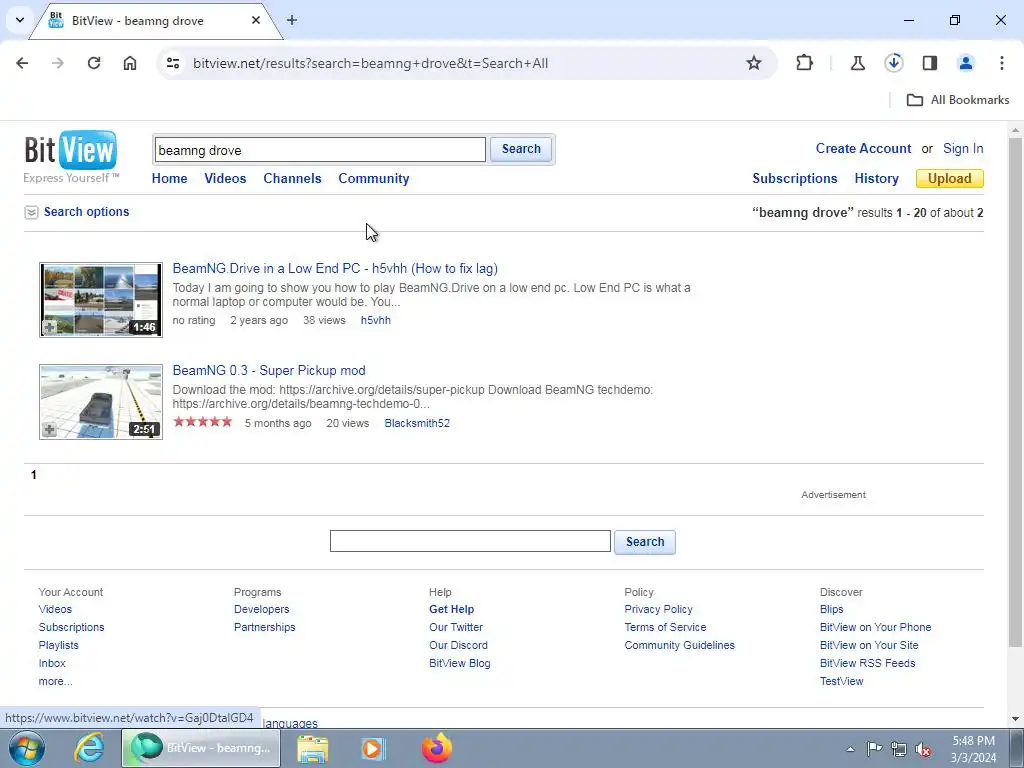The width and height of the screenshot is (1024, 768).
Task: Bookmark this page with star icon
Action: pyautogui.click(x=754, y=63)
